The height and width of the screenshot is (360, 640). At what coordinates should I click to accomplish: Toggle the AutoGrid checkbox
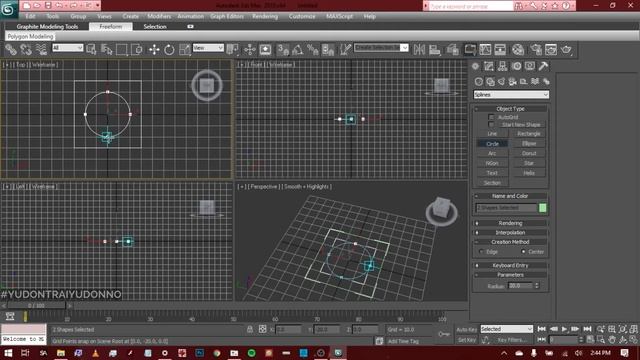pos(491,117)
